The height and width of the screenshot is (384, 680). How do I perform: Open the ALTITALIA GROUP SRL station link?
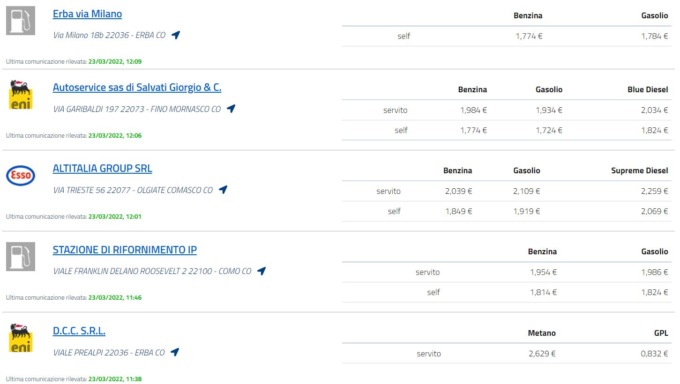102,169
